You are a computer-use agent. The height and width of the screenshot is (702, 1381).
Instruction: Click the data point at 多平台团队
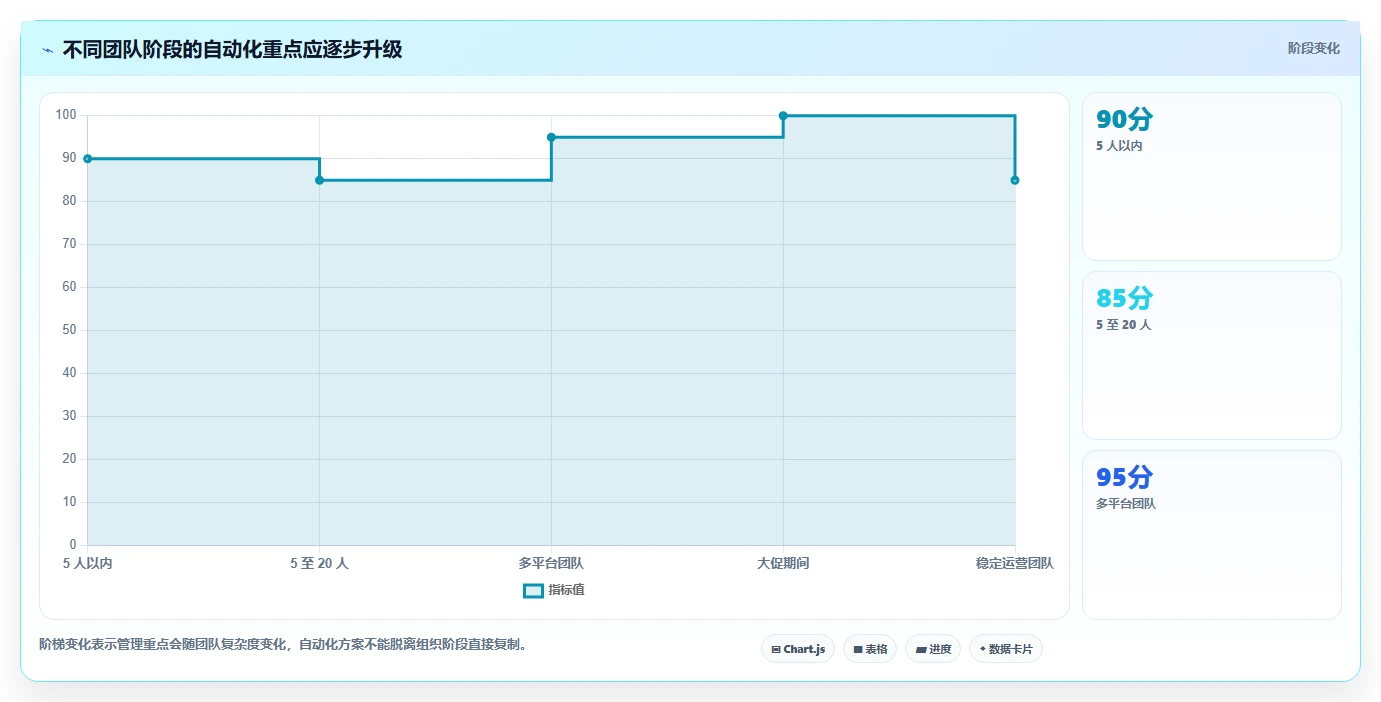tap(551, 137)
